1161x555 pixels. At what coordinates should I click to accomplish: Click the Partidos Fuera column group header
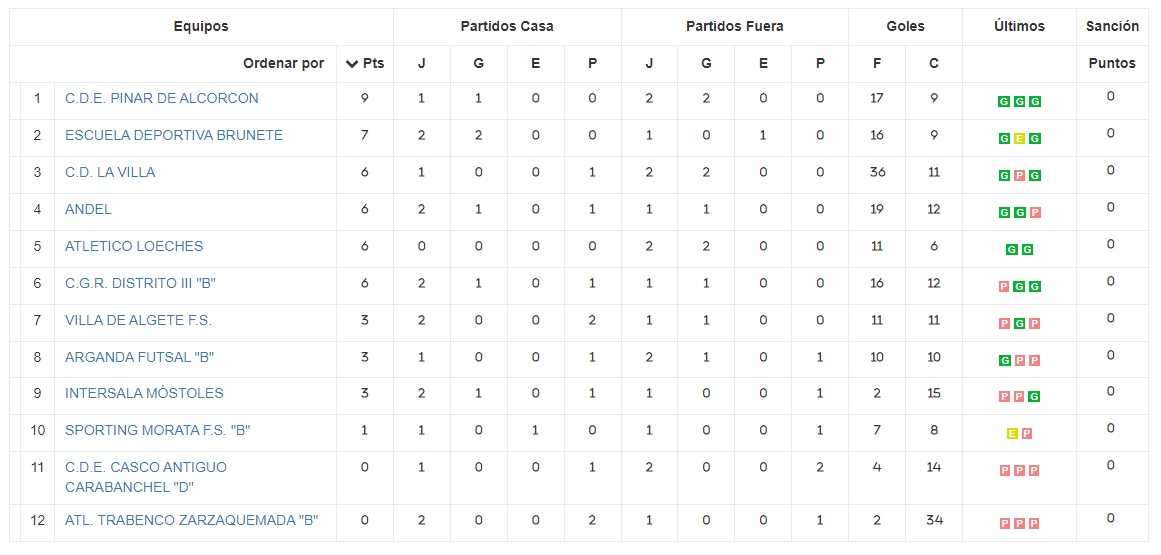point(734,27)
